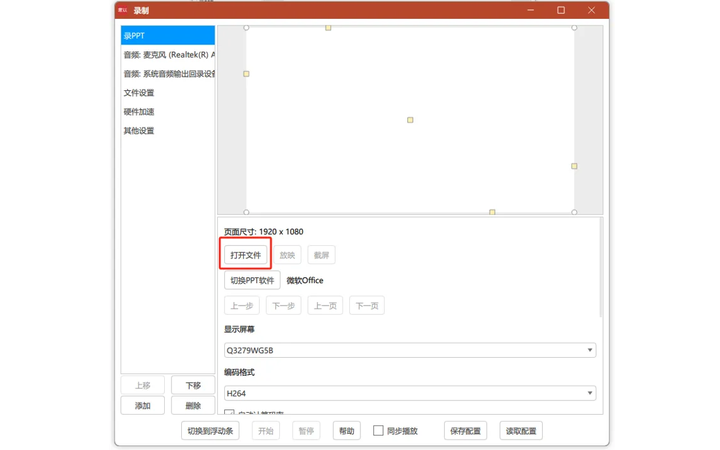Click the 打开文件 button
This screenshot has width=720, height=450.
pyautogui.click(x=246, y=255)
